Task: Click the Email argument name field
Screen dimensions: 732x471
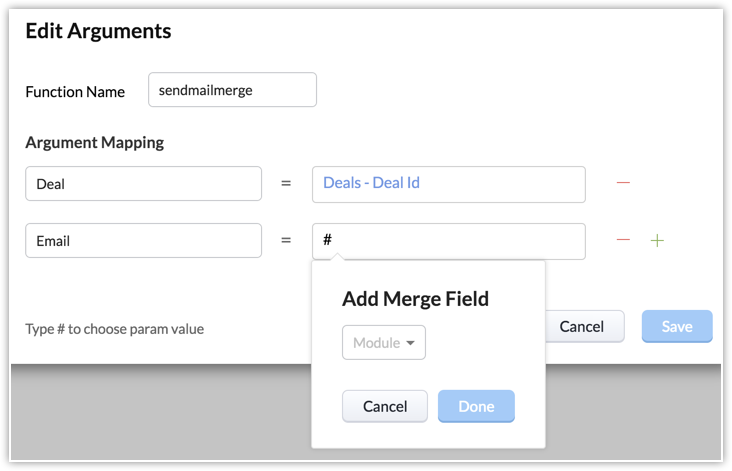Action: pos(143,241)
